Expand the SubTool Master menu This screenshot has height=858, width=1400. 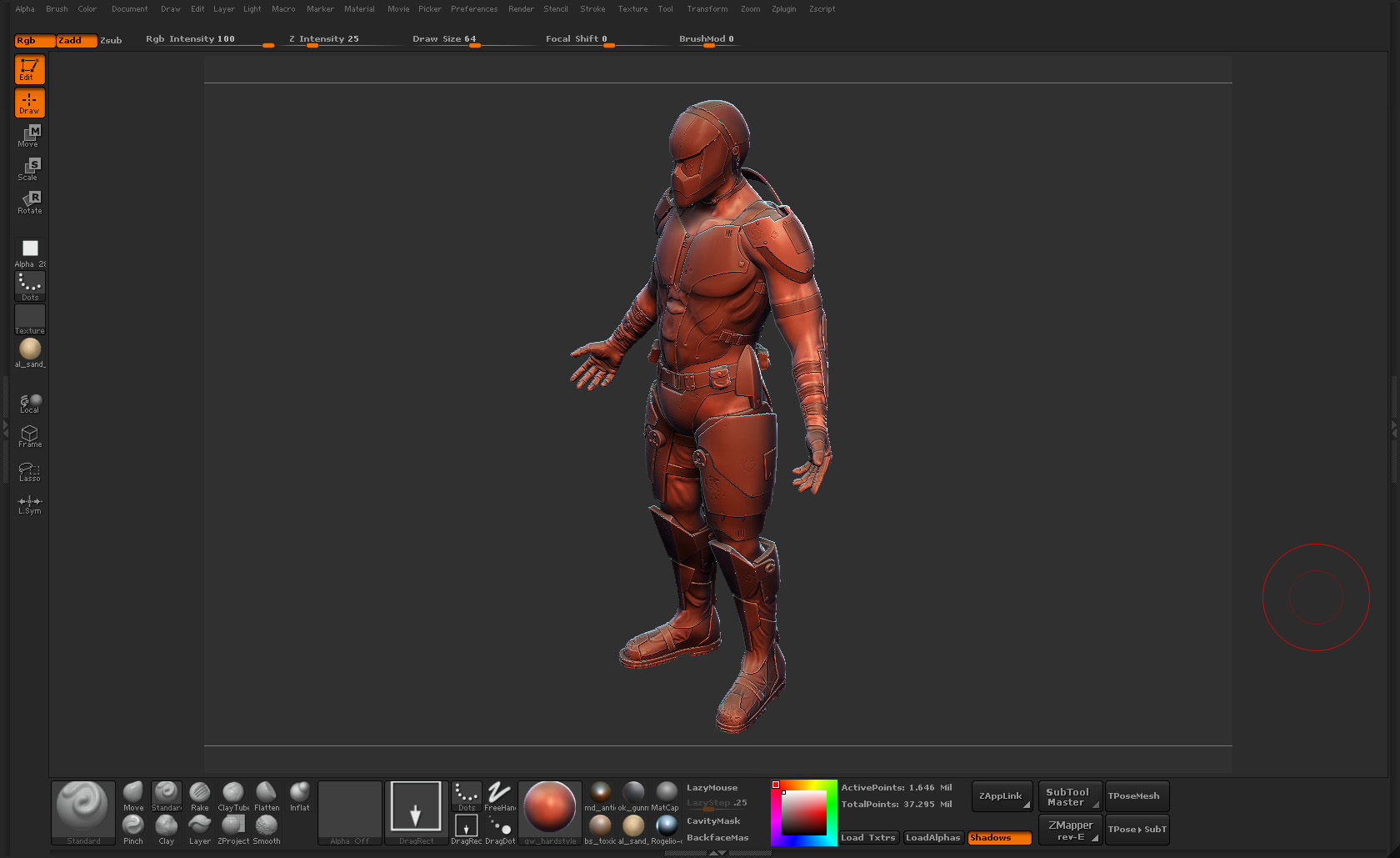(1069, 797)
